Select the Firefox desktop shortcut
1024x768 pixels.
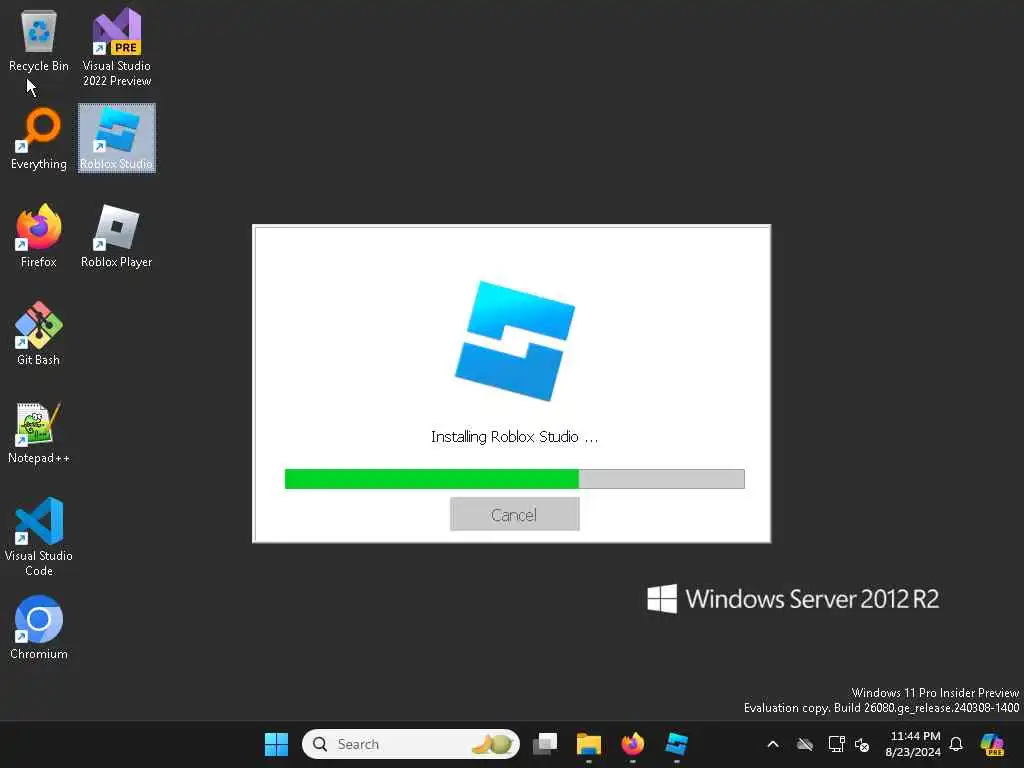coord(39,236)
